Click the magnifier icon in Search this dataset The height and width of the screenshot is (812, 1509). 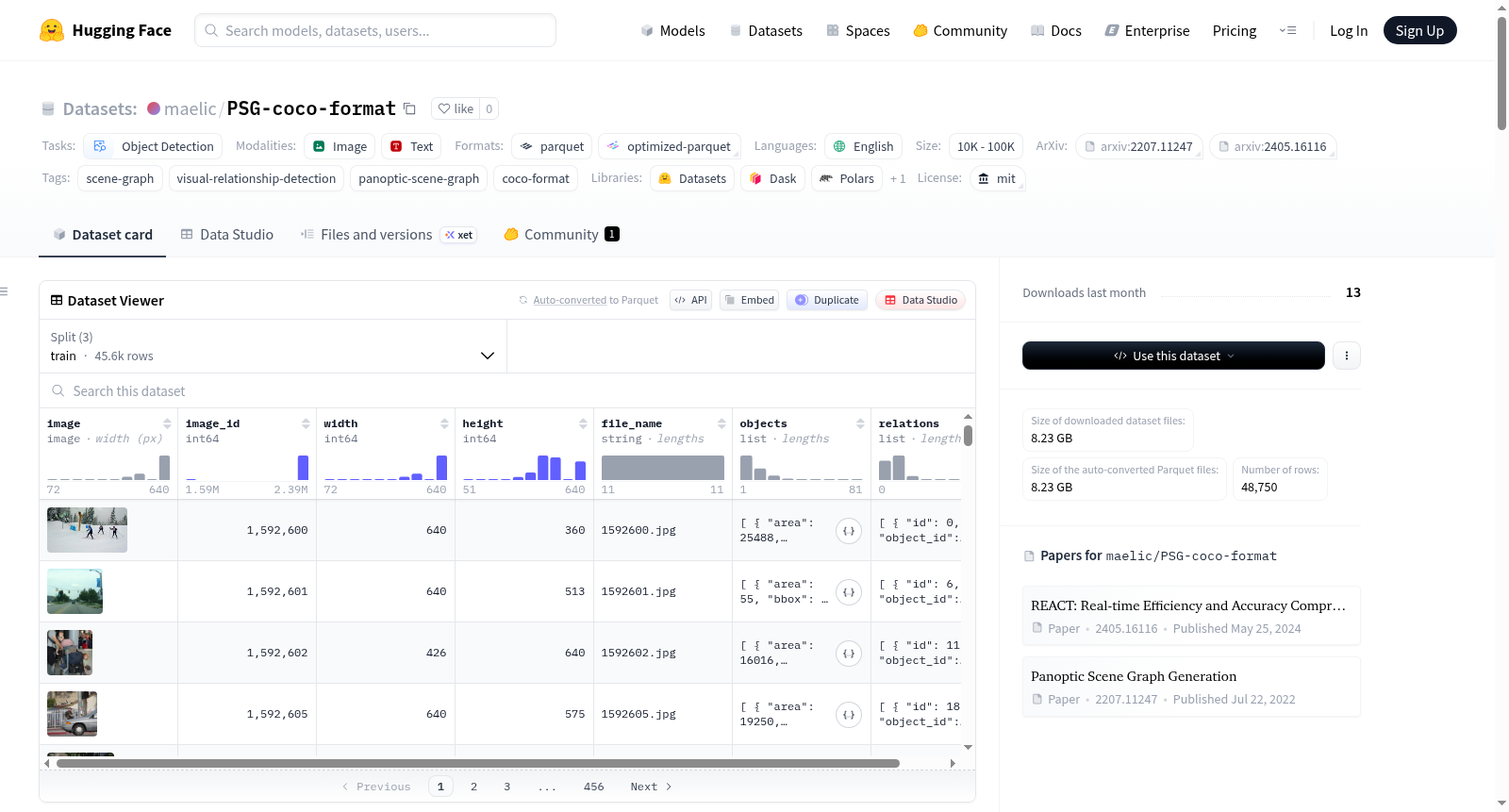pos(58,390)
